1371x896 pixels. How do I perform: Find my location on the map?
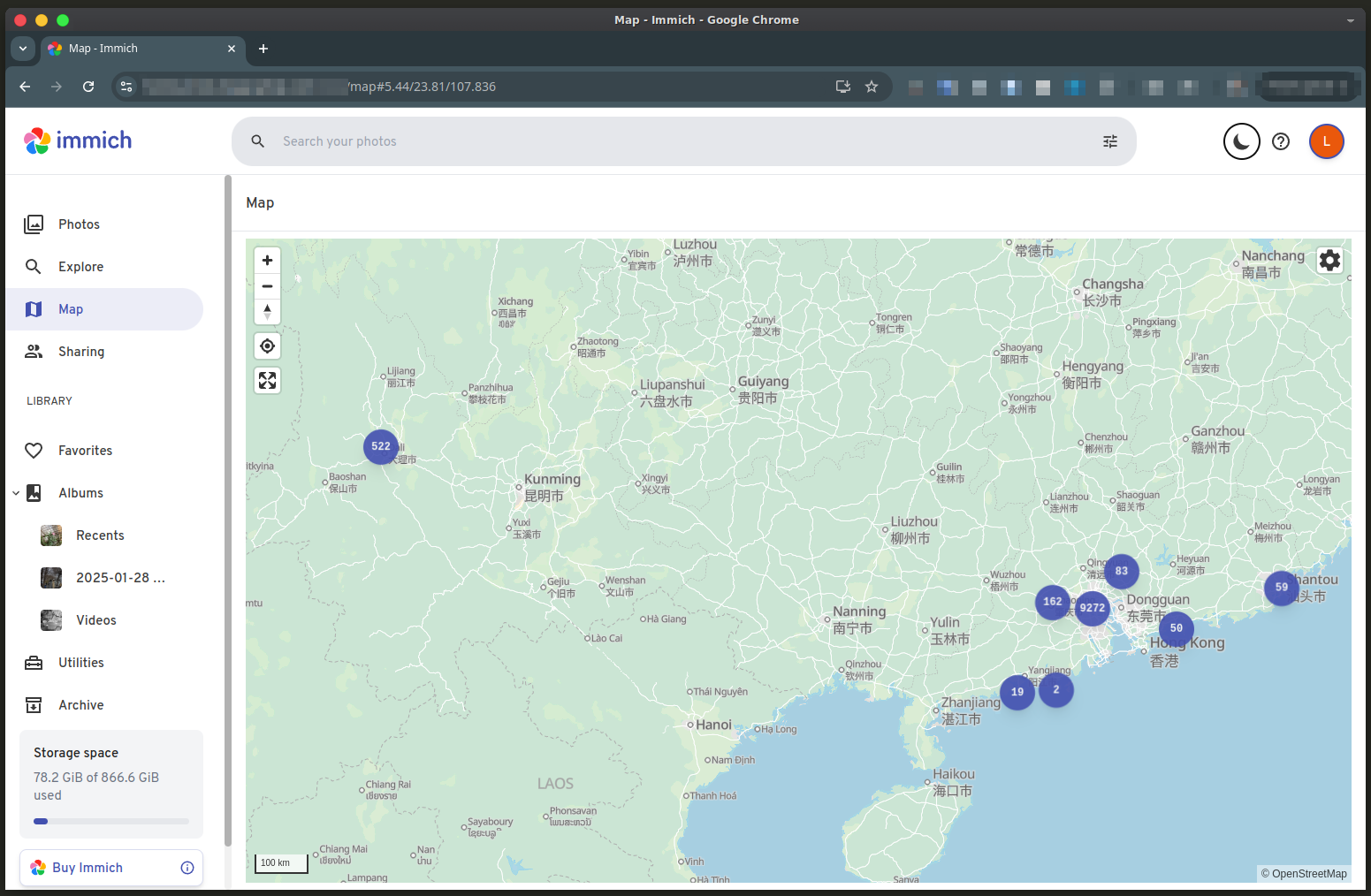point(267,346)
